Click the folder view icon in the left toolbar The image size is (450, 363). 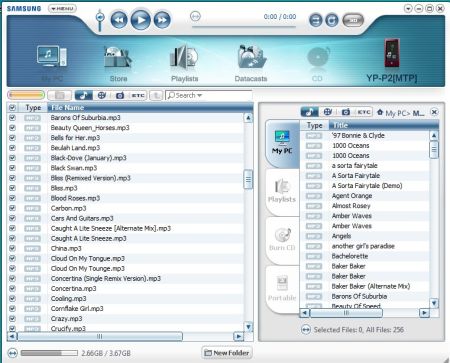(x=59, y=95)
